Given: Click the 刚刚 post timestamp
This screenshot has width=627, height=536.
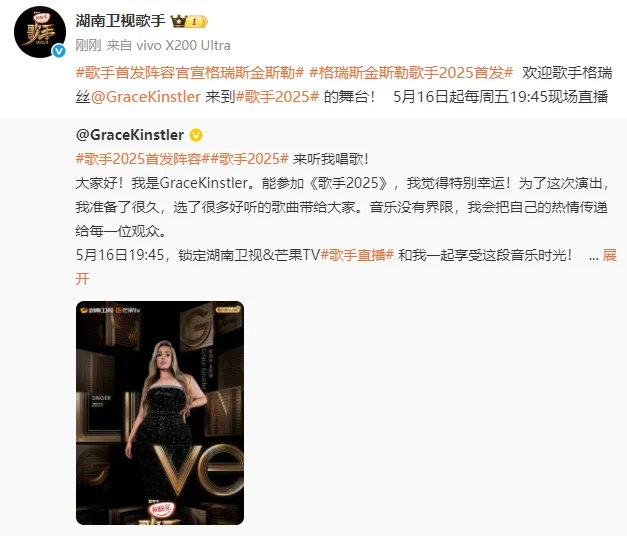Looking at the screenshot, I should pos(88,45).
